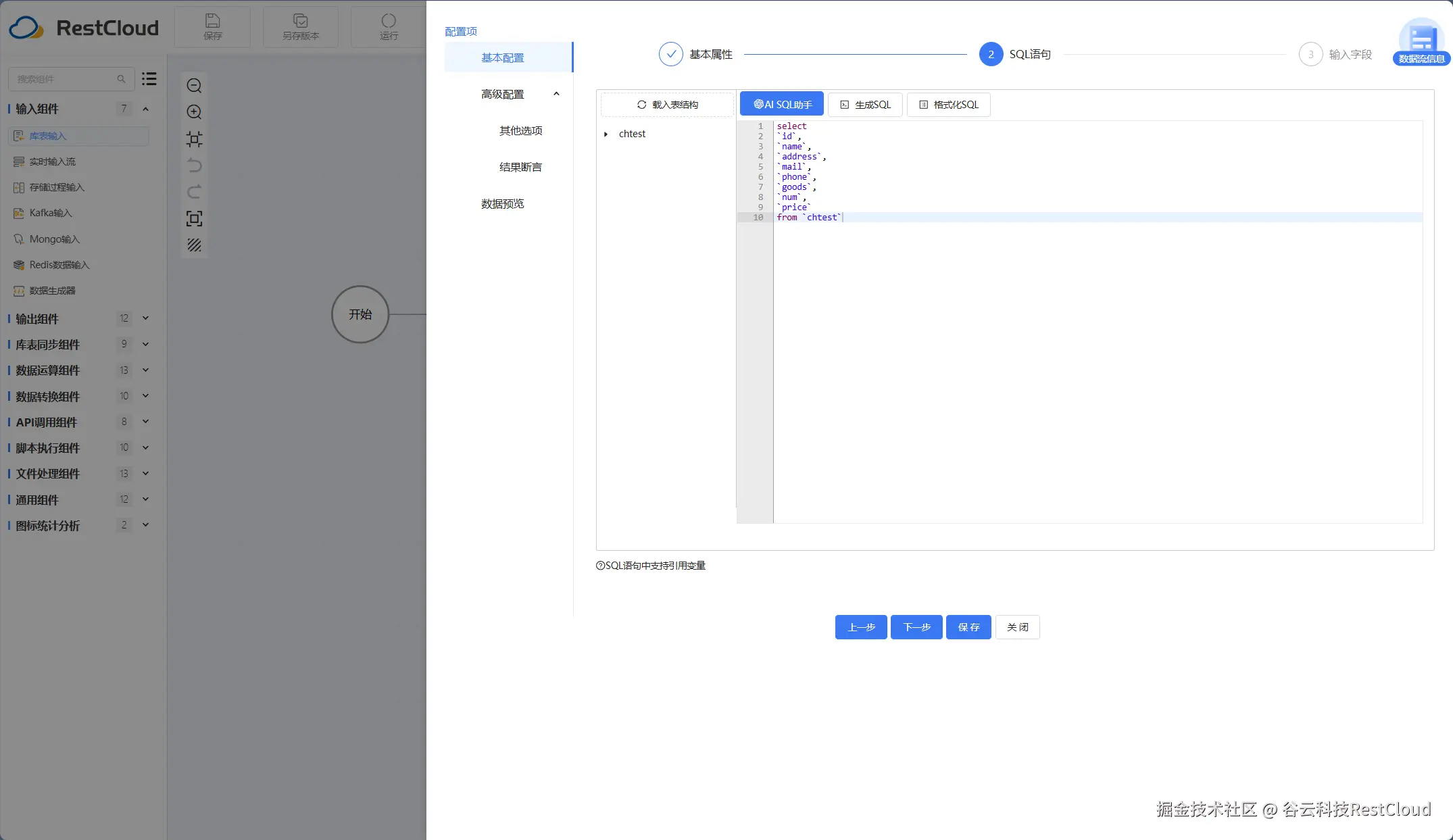Open the data flow info icon
The width and height of the screenshot is (1453, 840).
click(1421, 43)
